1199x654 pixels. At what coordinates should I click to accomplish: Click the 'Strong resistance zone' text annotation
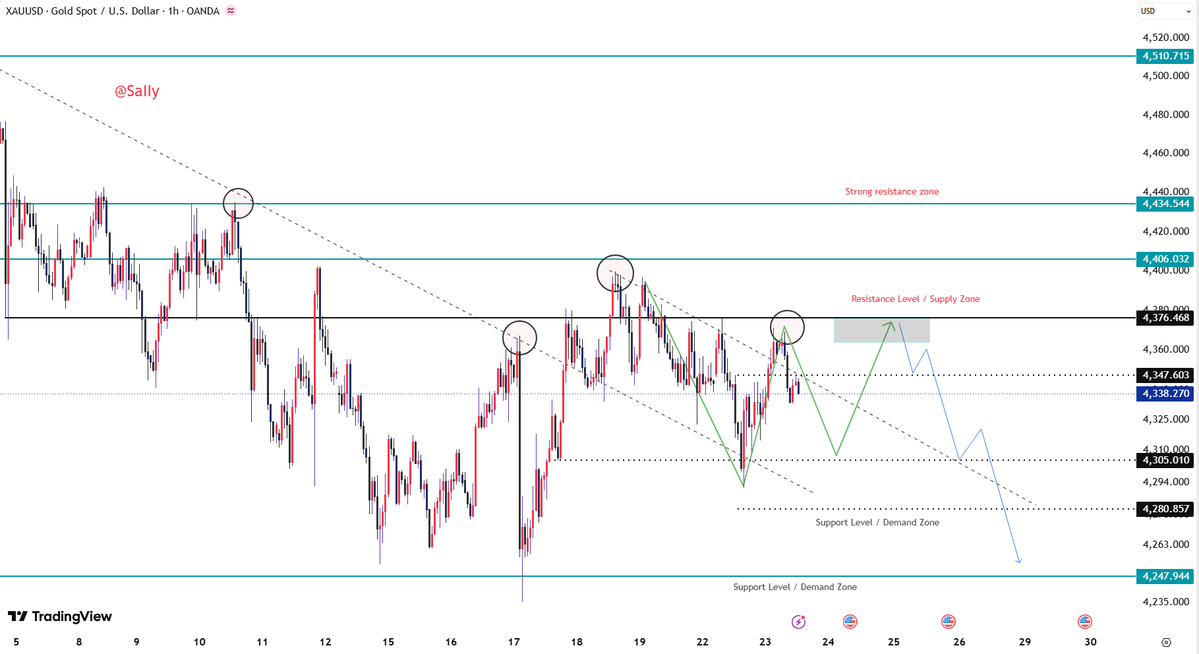[x=892, y=191]
